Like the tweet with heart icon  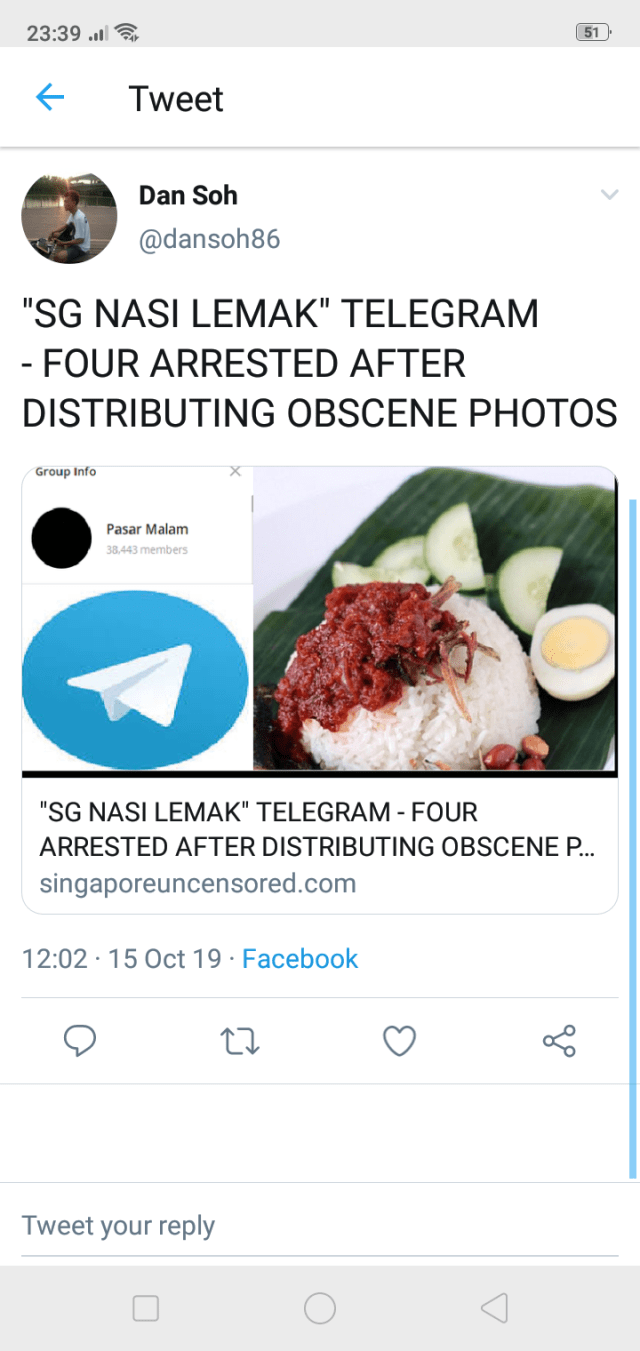[x=399, y=1041]
